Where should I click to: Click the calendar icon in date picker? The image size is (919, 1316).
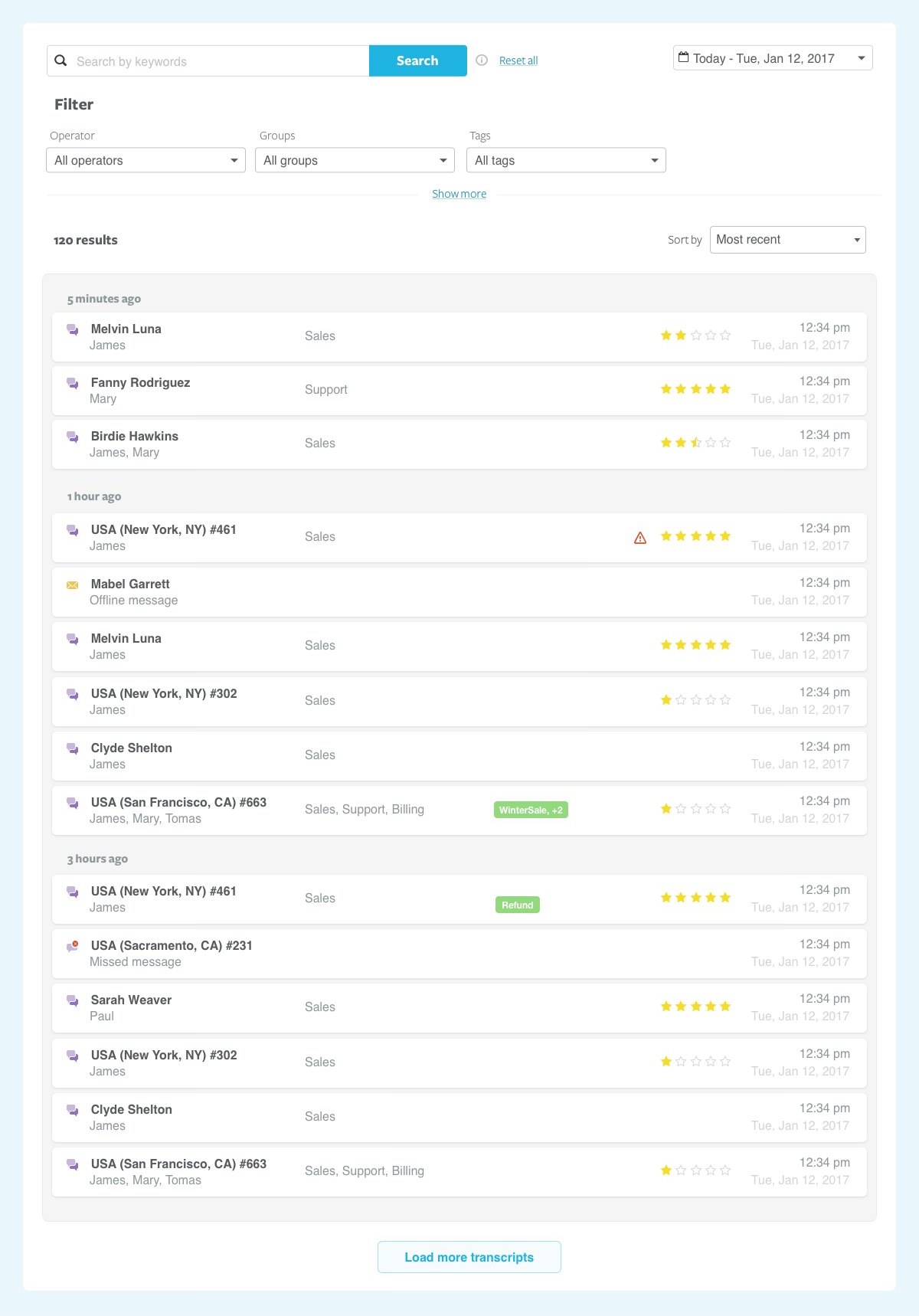pyautogui.click(x=684, y=57)
